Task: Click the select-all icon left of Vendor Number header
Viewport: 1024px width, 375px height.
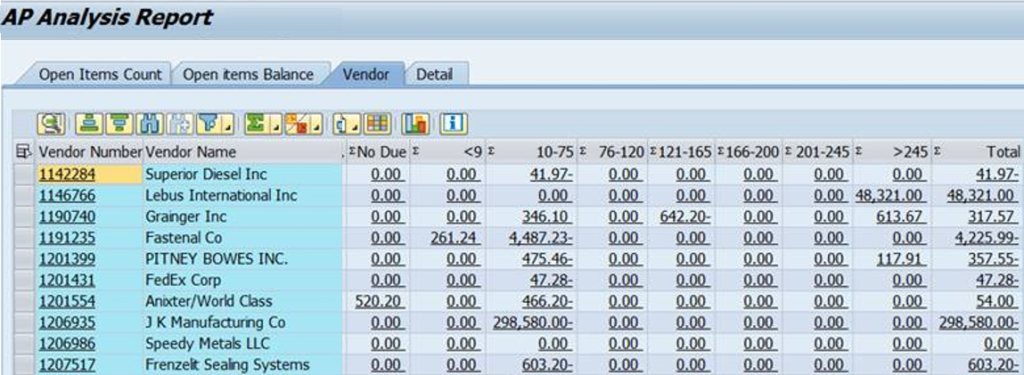Action: [x=24, y=152]
